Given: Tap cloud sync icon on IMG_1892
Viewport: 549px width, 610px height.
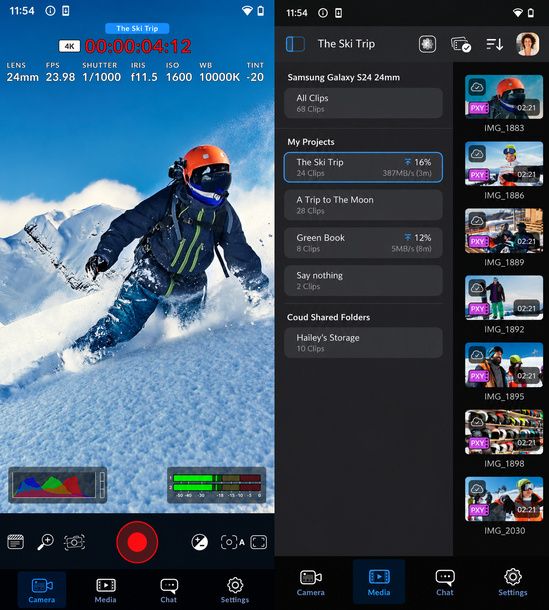Looking at the screenshot, I should point(477,287).
